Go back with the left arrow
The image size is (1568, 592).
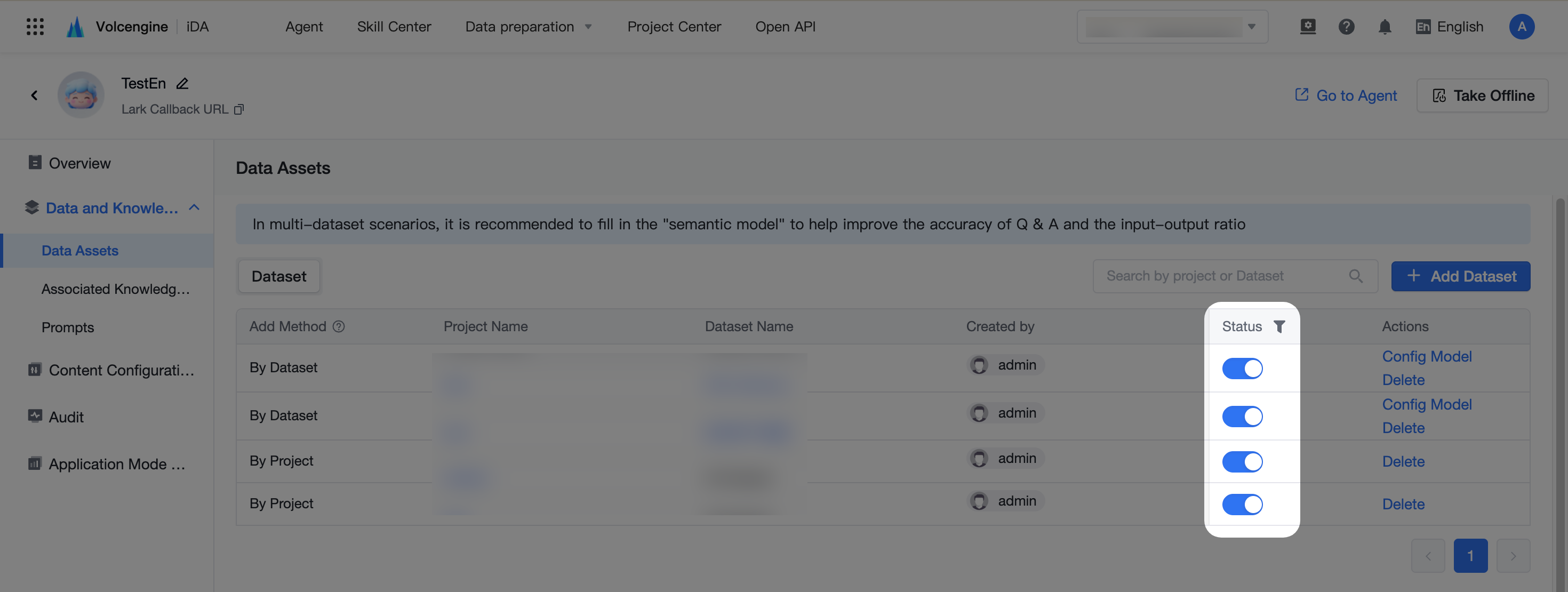34,95
